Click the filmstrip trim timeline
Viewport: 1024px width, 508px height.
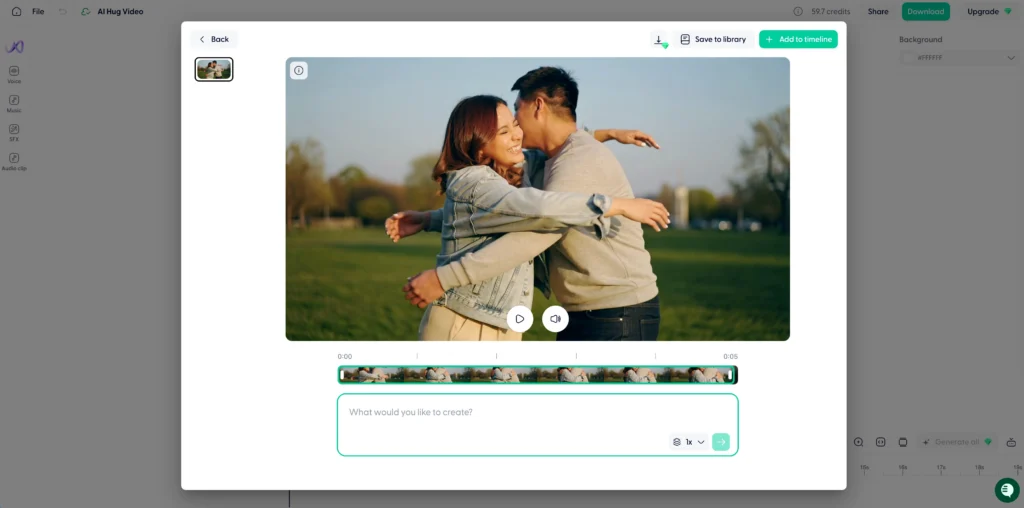(537, 375)
